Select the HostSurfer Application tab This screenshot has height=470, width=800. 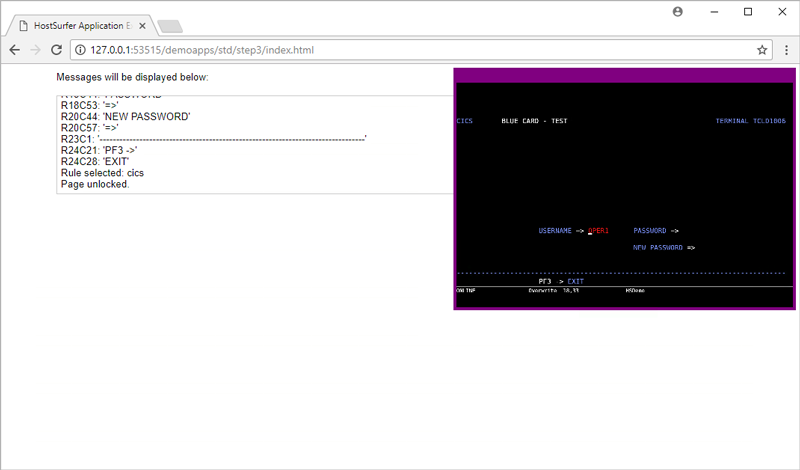point(82,26)
